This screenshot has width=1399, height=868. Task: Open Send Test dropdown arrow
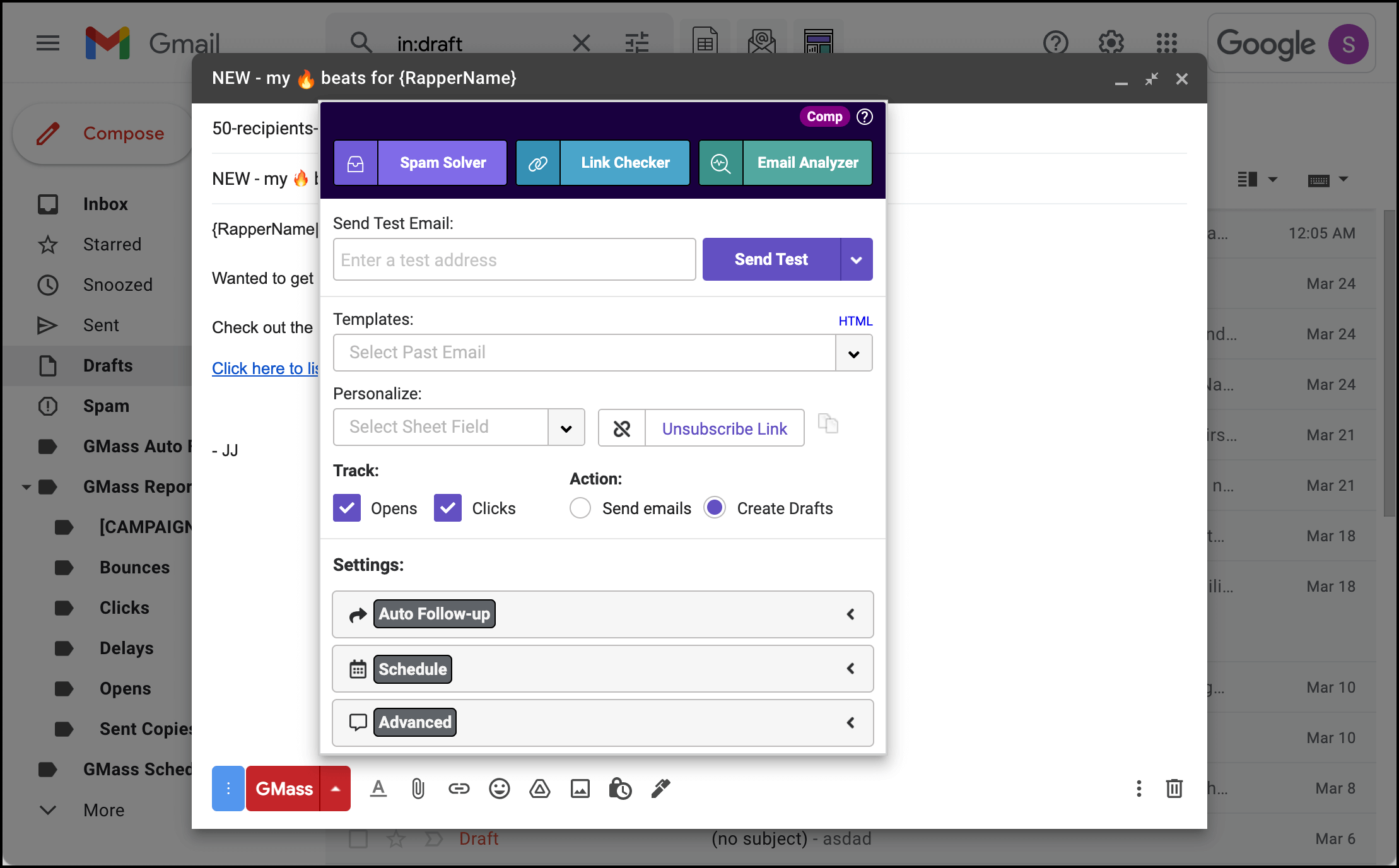(x=857, y=259)
